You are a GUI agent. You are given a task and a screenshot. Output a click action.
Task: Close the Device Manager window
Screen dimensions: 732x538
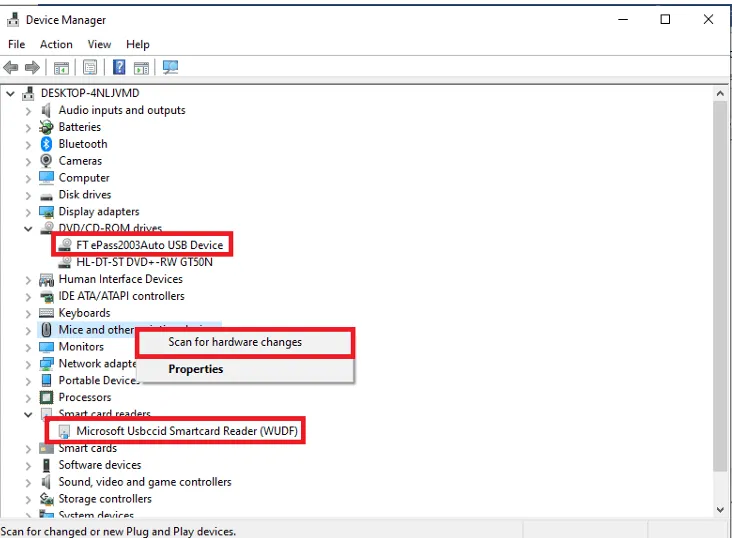pos(708,19)
